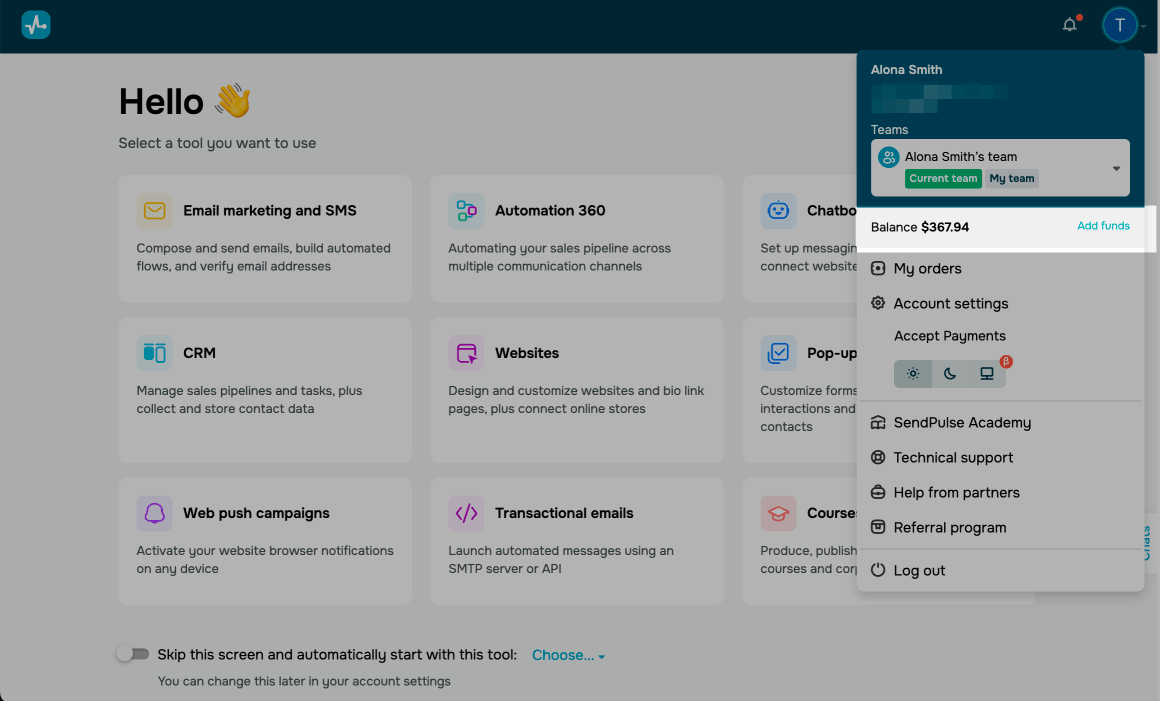Image resolution: width=1160 pixels, height=701 pixels.
Task: Click 'Design and customize websites' description
Action: (x=576, y=399)
